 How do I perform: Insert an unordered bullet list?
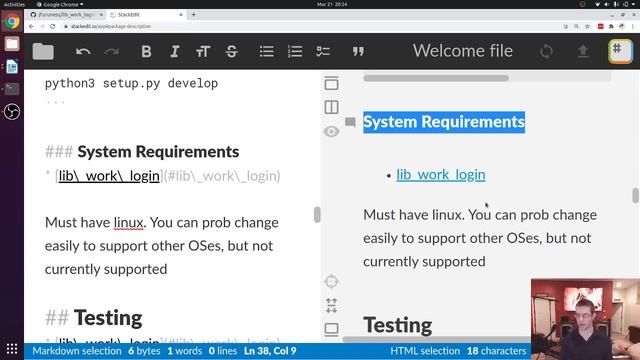point(267,51)
